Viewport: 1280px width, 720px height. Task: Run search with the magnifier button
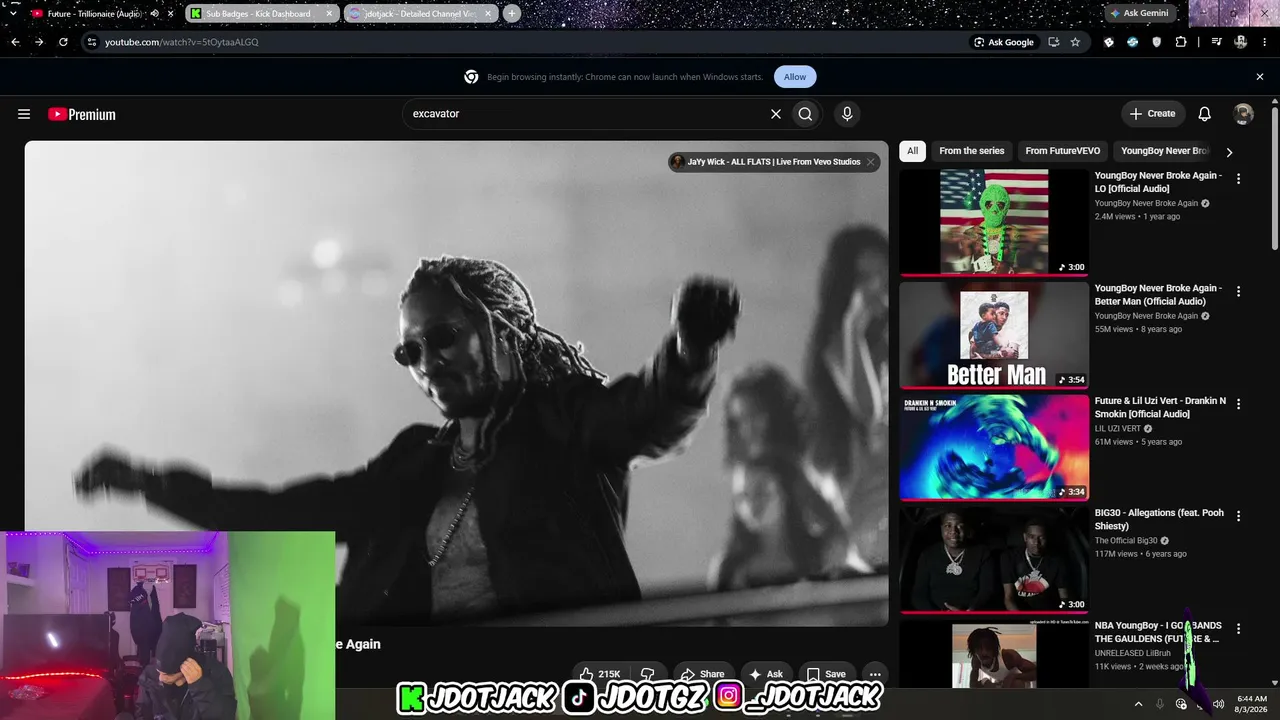point(805,114)
